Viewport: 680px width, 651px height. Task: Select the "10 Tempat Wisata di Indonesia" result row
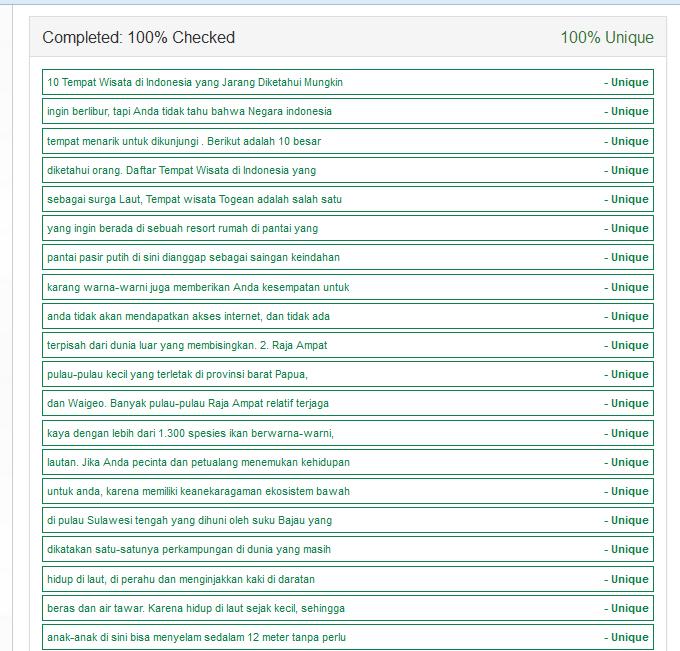click(x=195, y=82)
